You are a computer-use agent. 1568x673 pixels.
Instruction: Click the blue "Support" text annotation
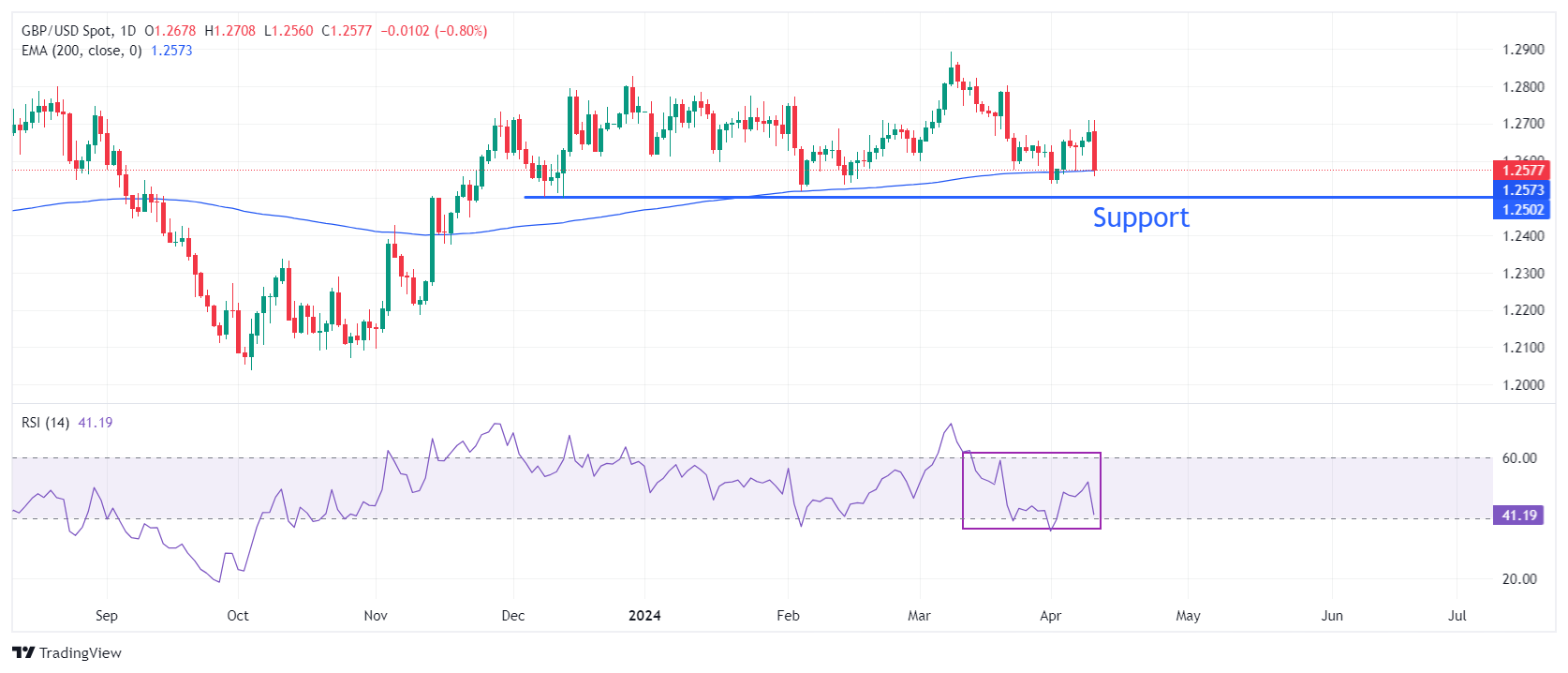coord(1140,217)
